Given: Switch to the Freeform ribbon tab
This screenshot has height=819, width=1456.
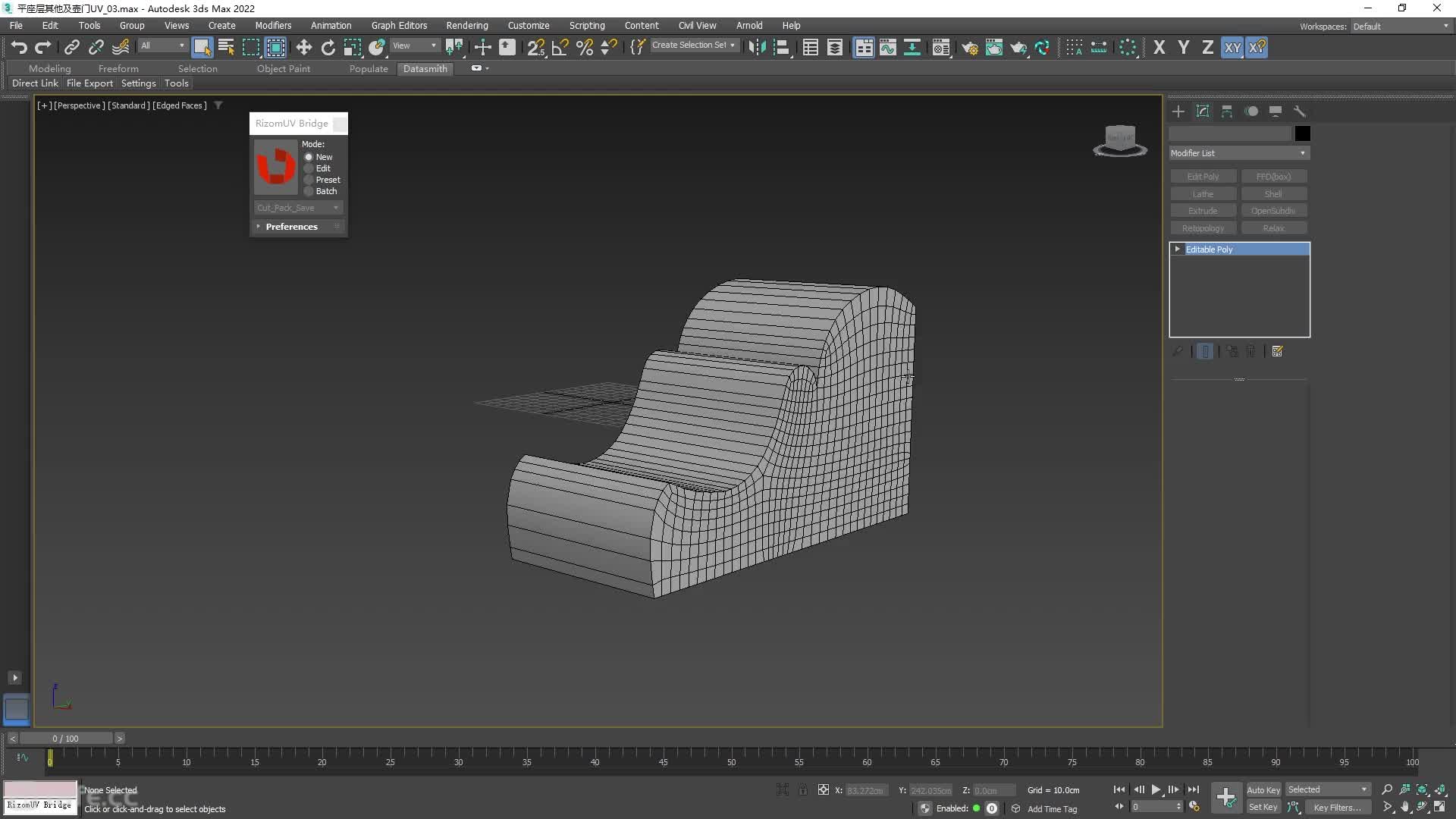Looking at the screenshot, I should 118,68.
